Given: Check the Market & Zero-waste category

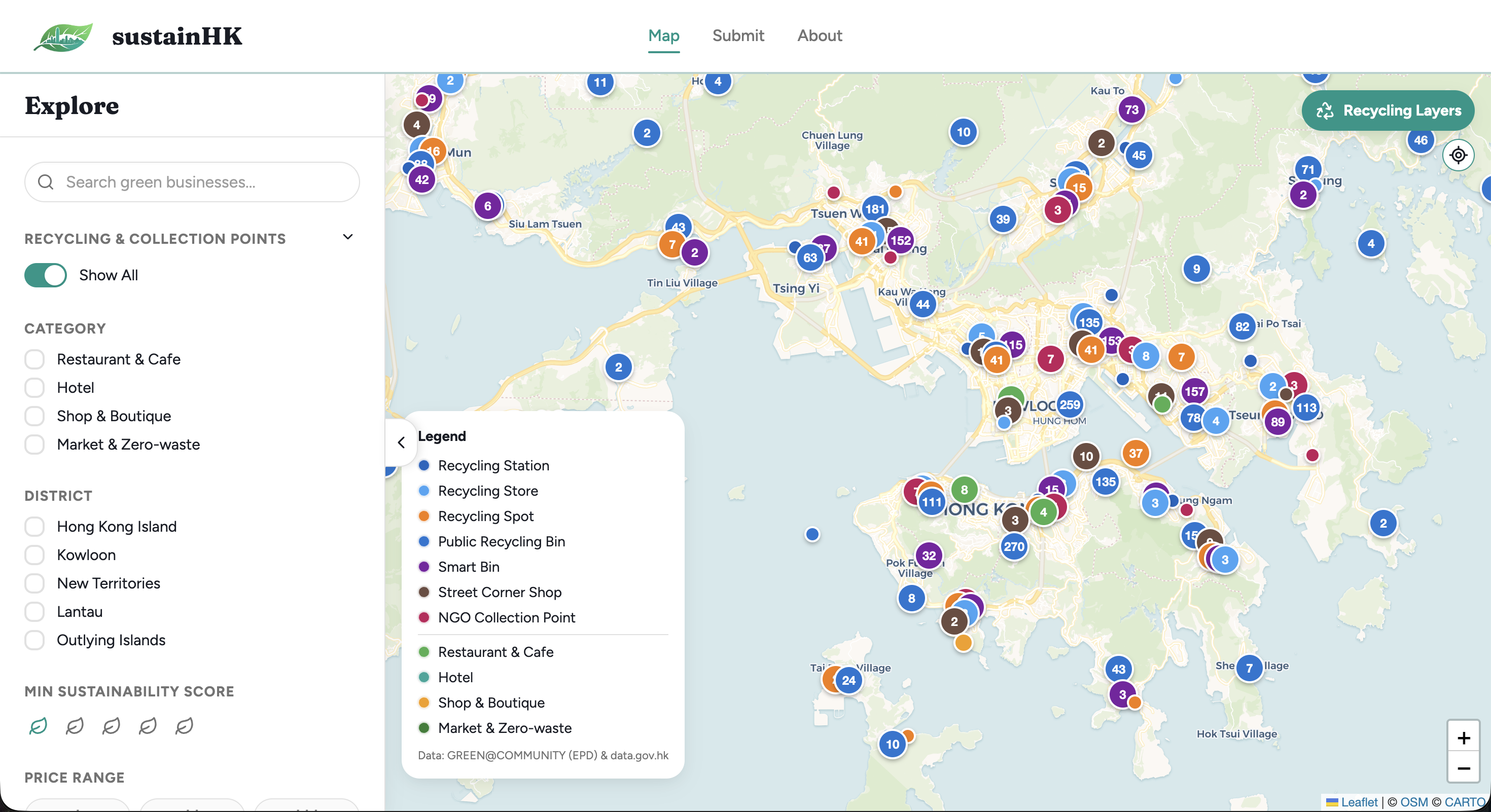Looking at the screenshot, I should coord(34,444).
